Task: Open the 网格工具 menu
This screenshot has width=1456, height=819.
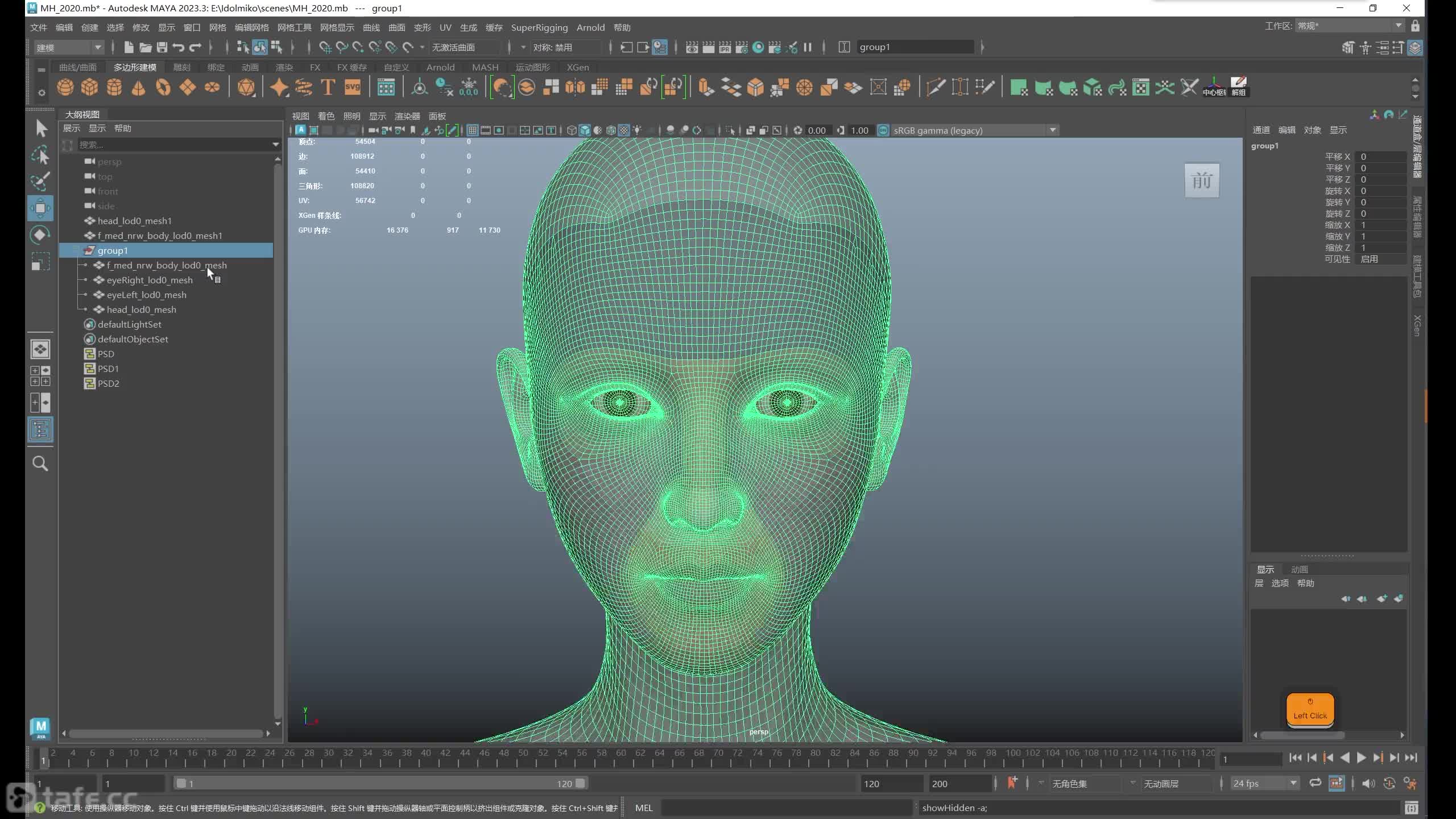Action: [x=294, y=27]
